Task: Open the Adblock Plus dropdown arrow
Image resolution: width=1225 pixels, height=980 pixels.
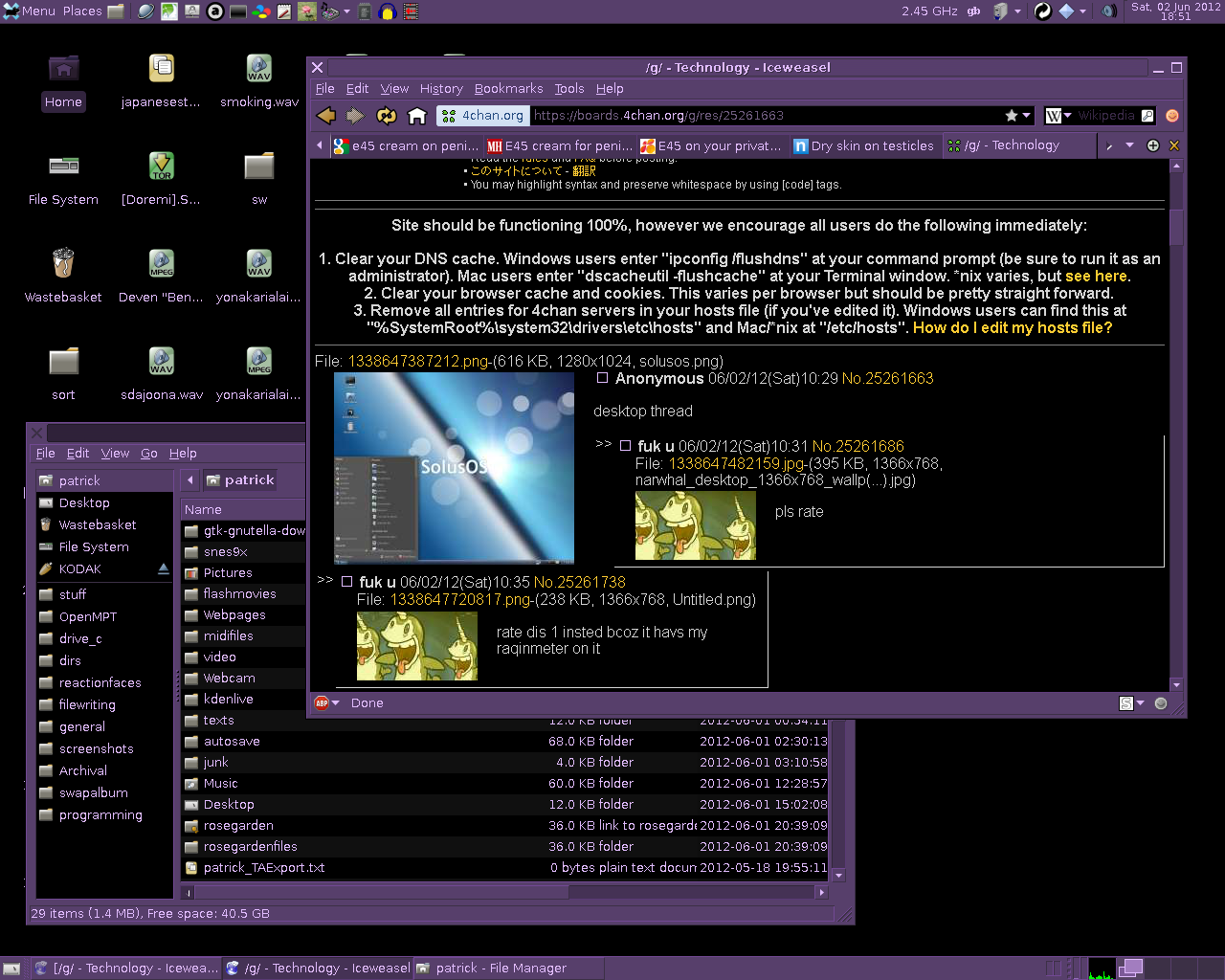Action: point(336,702)
